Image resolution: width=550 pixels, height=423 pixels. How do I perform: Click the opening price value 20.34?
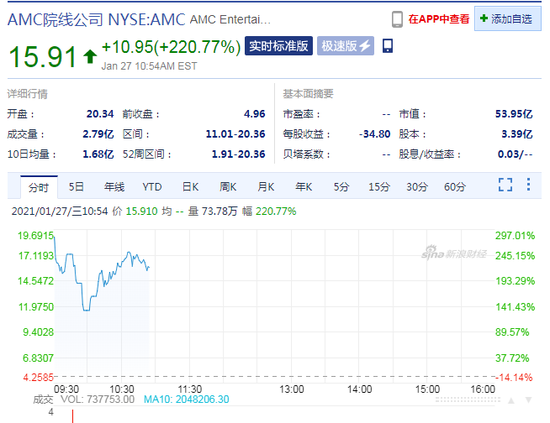[100, 114]
